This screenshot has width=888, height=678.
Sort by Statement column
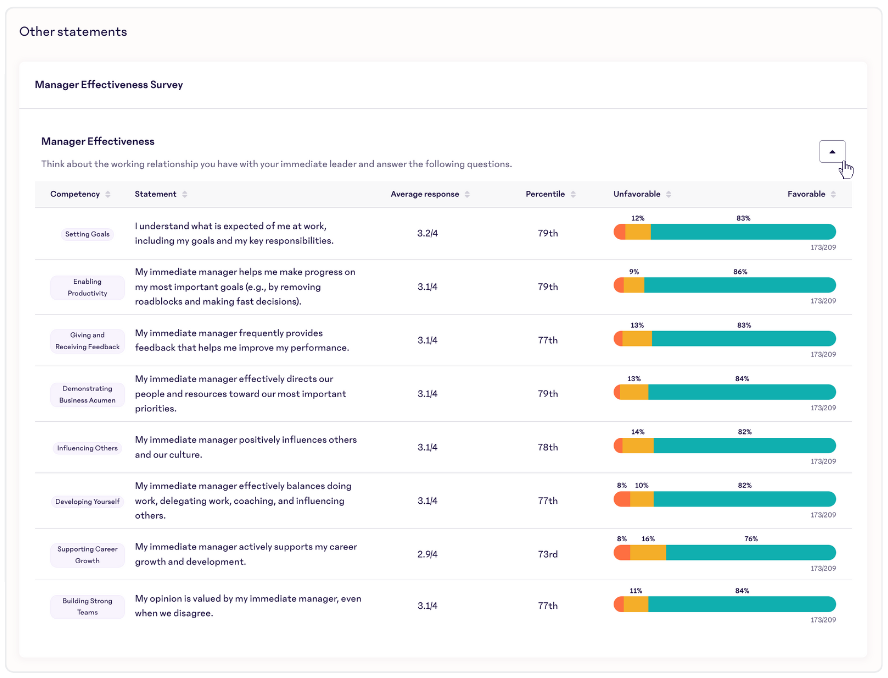click(185, 194)
